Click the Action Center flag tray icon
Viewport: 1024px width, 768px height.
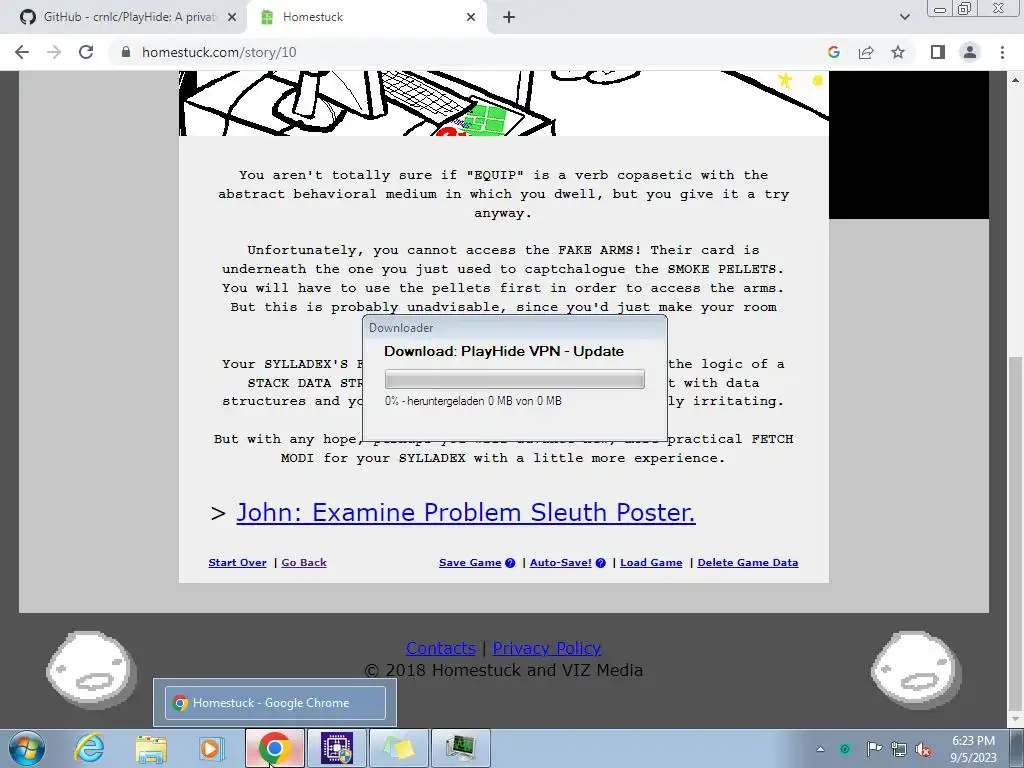tap(873, 749)
